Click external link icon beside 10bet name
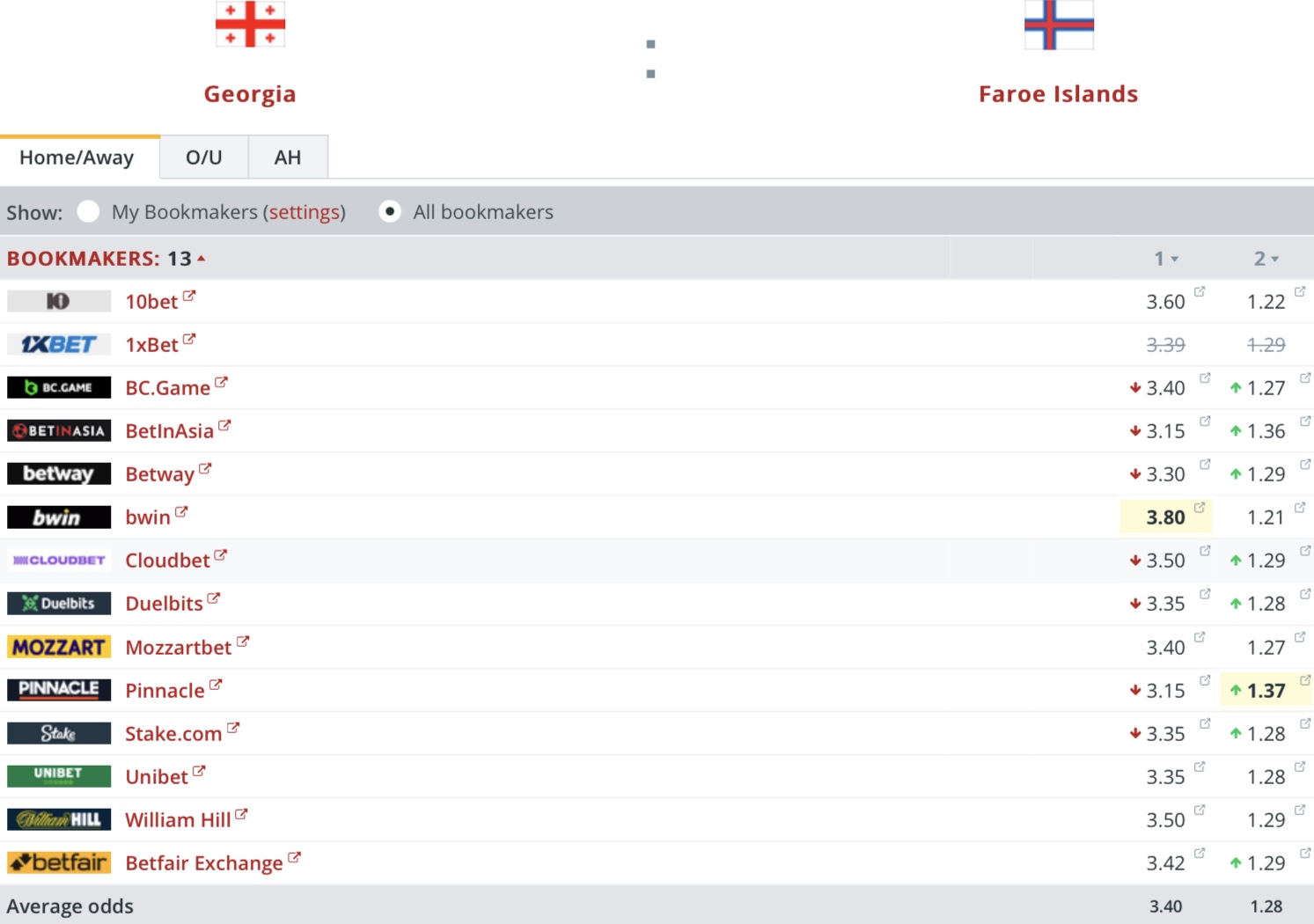The image size is (1314, 924). coord(189,296)
